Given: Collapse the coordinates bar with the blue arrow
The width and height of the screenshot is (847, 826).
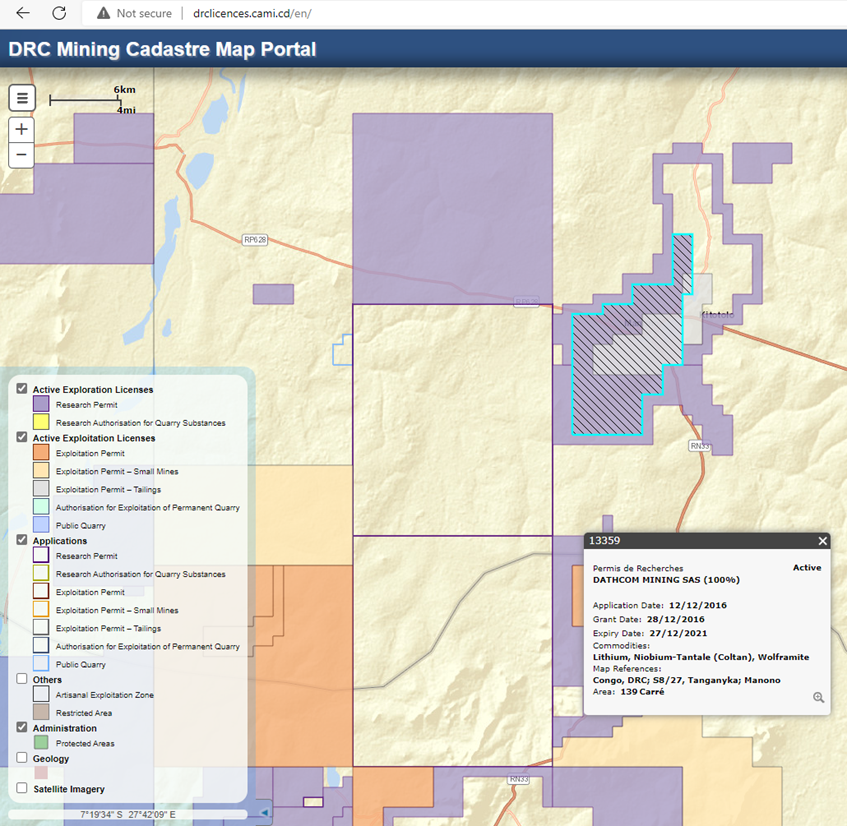Looking at the screenshot, I should pos(264,812).
